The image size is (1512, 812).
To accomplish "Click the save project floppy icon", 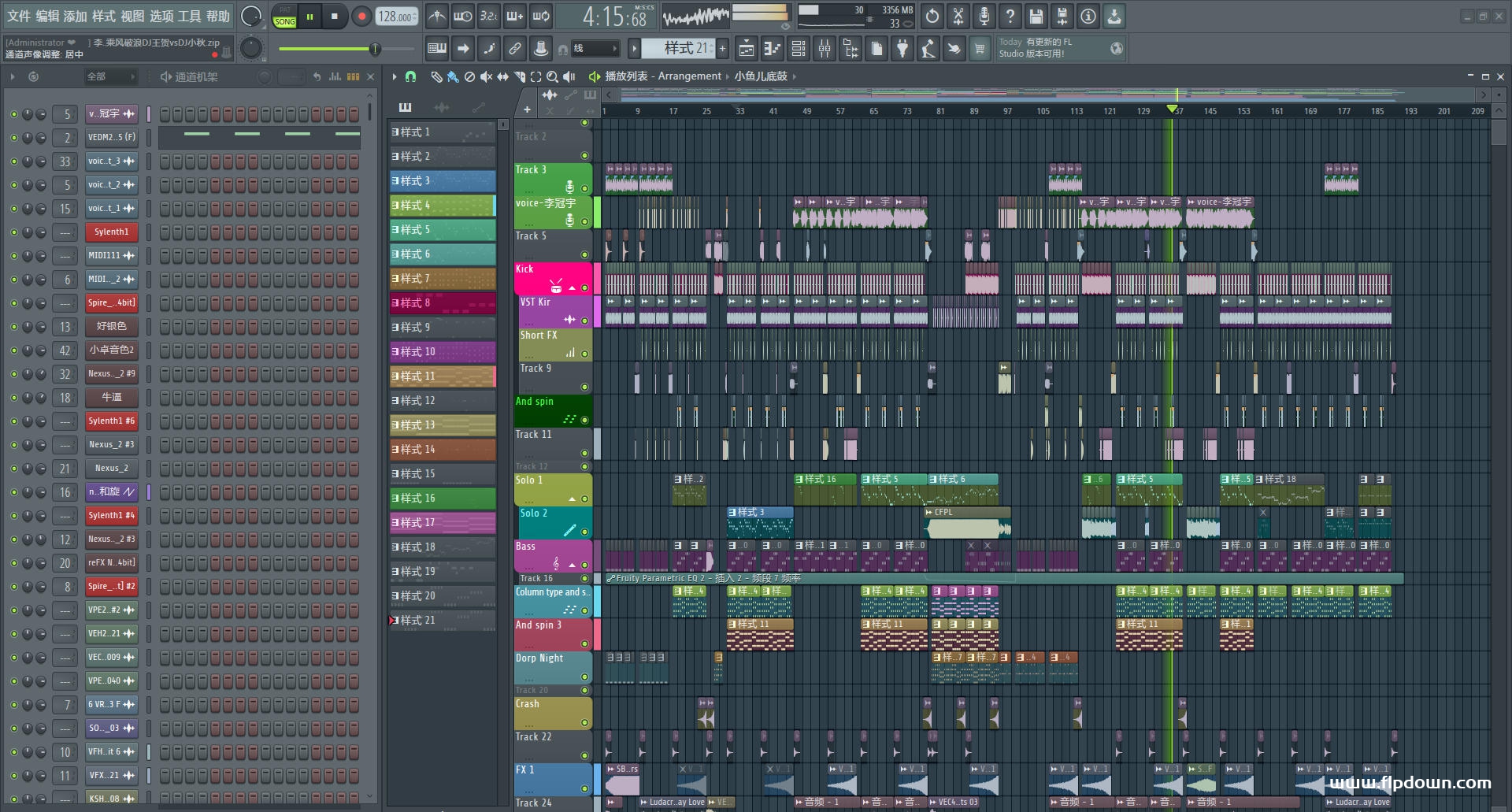I will coord(1036,17).
